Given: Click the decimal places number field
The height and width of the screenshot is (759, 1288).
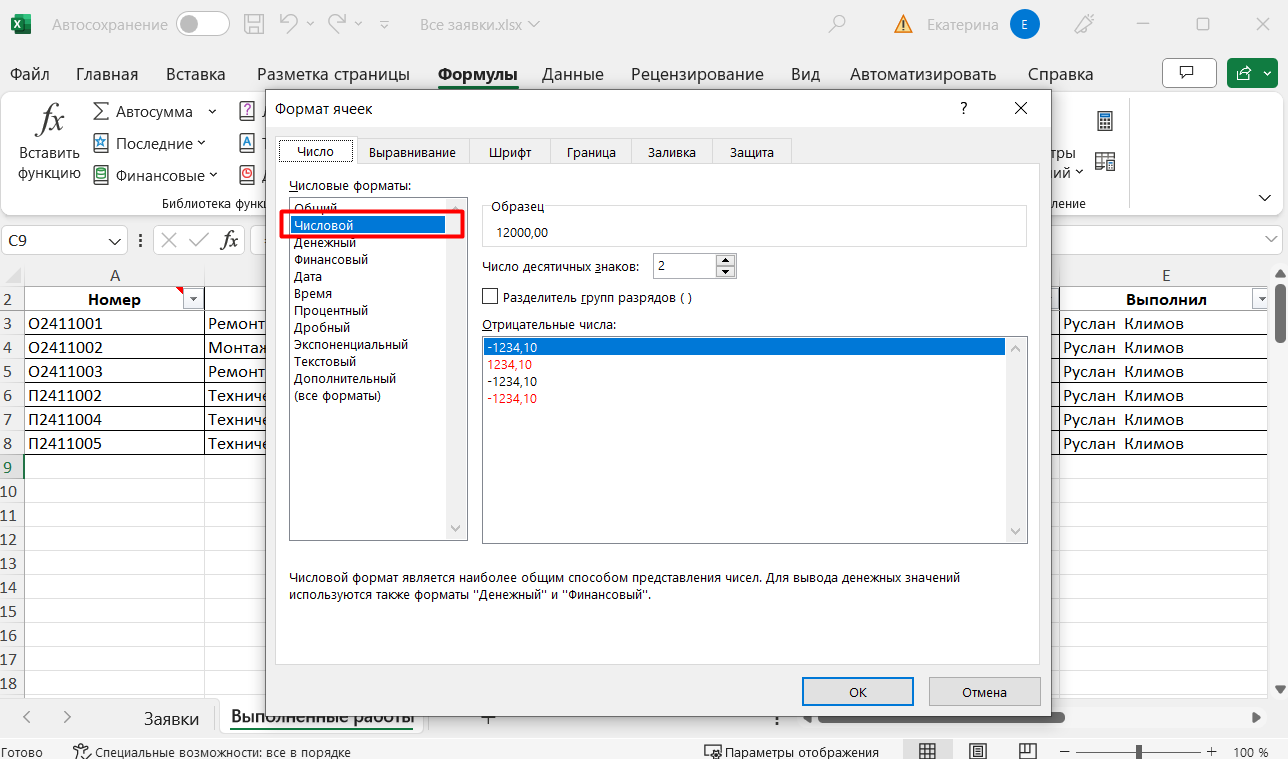Looking at the screenshot, I should (685, 266).
